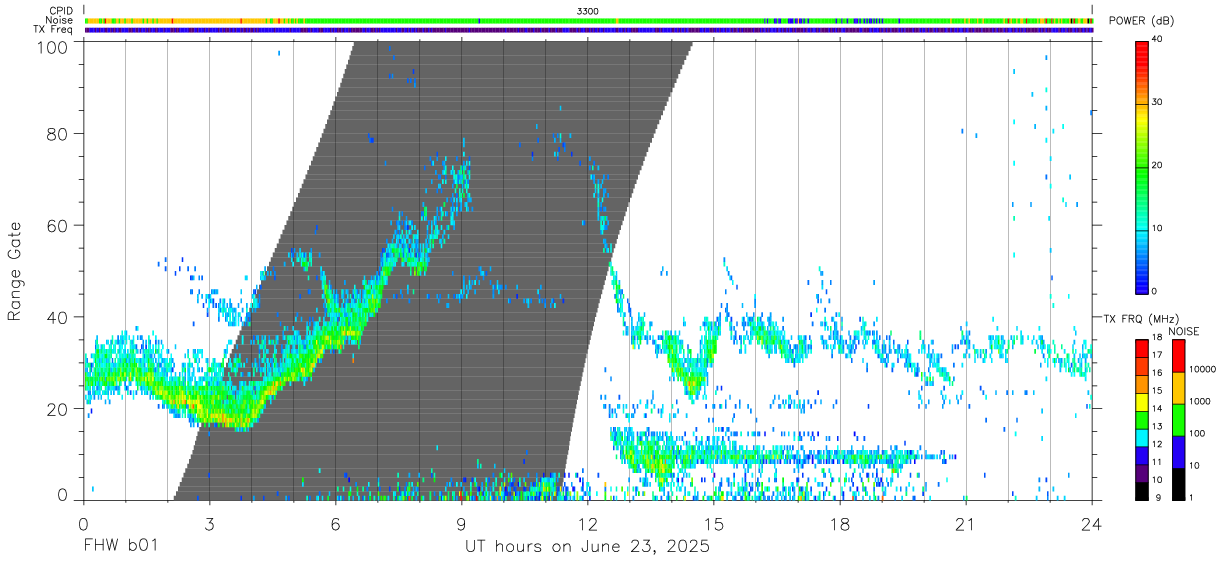Click the red top of power colorbar
This screenshot has width=1228, height=567.
pos(1142,50)
